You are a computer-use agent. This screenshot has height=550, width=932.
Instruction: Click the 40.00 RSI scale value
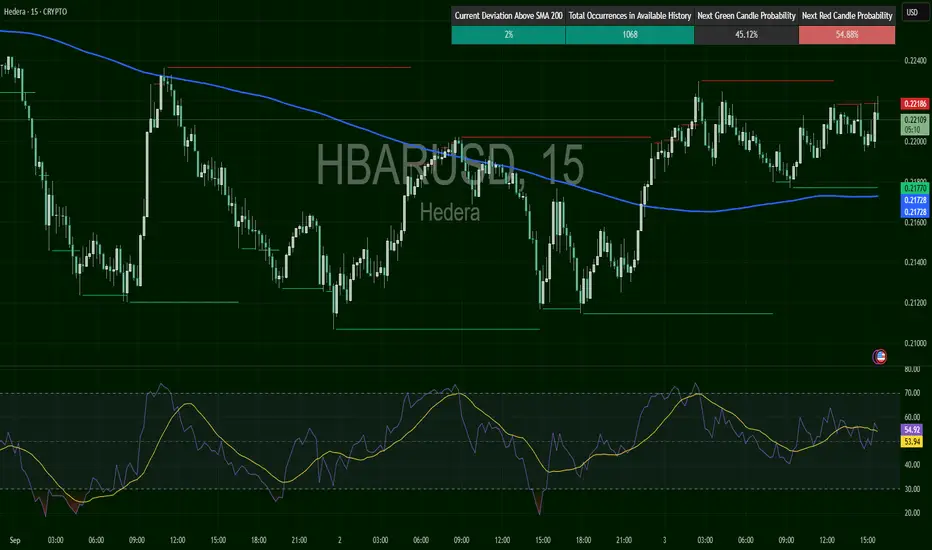pos(912,464)
